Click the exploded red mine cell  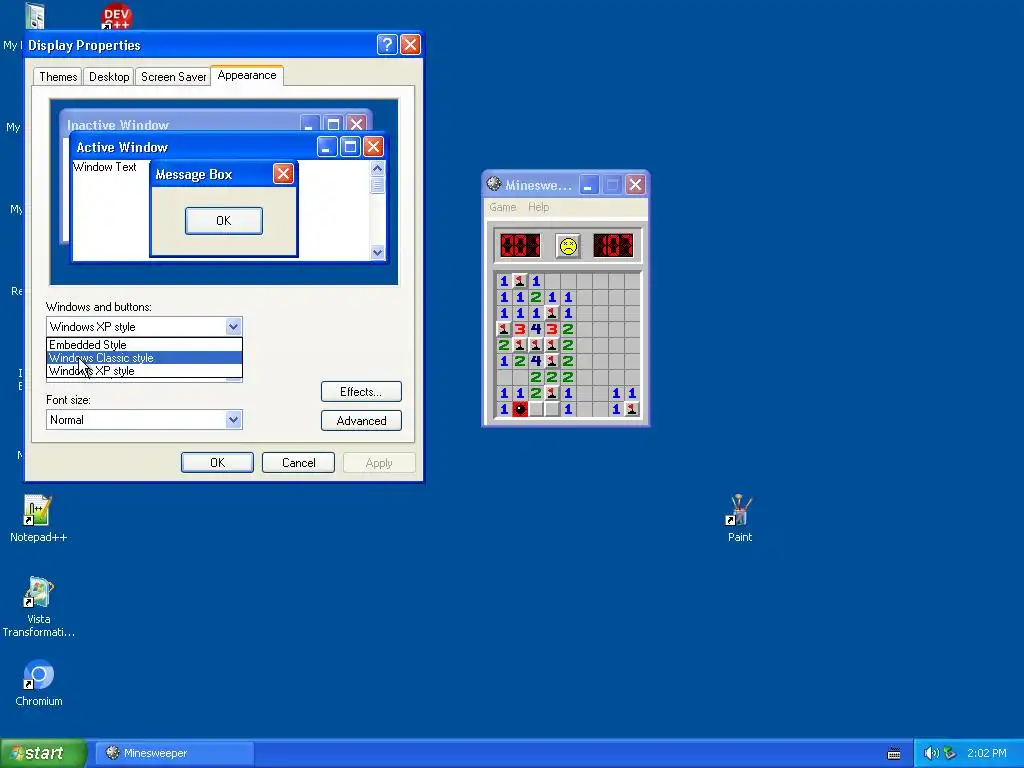pos(520,409)
